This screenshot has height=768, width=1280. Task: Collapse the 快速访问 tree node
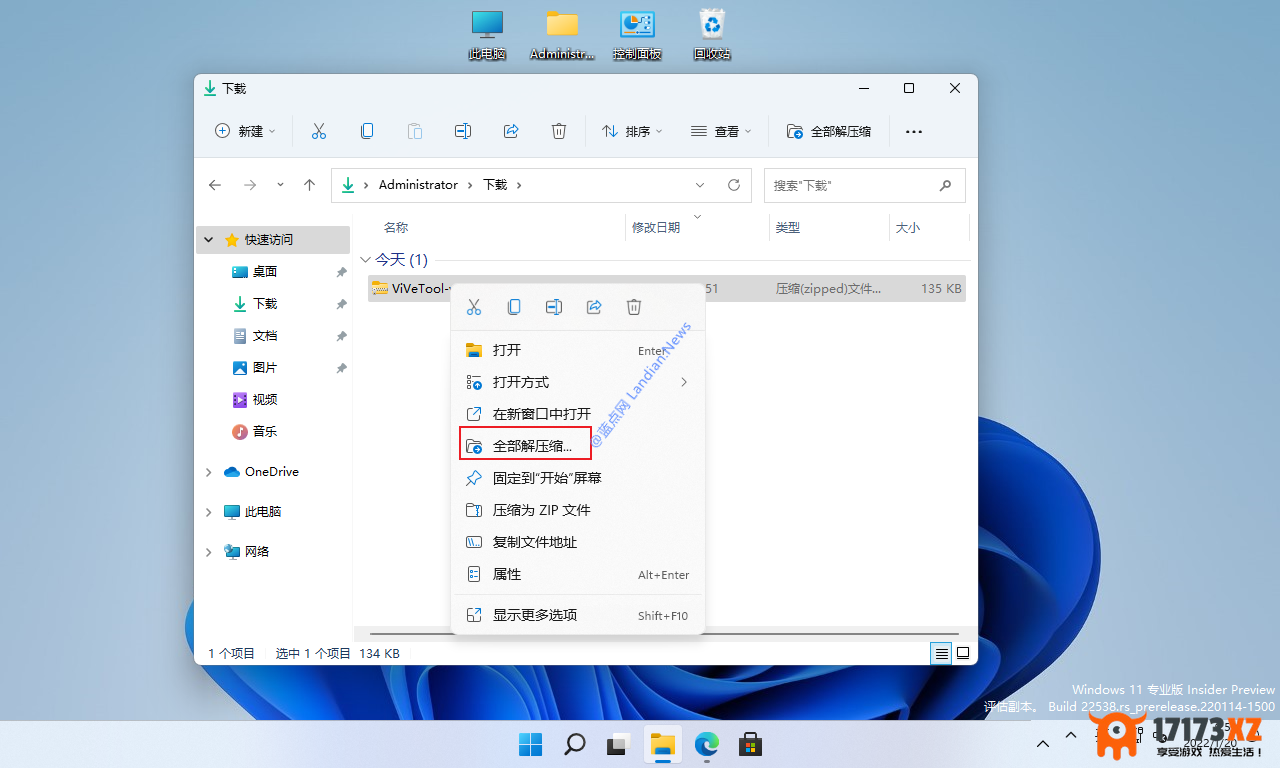(209, 240)
